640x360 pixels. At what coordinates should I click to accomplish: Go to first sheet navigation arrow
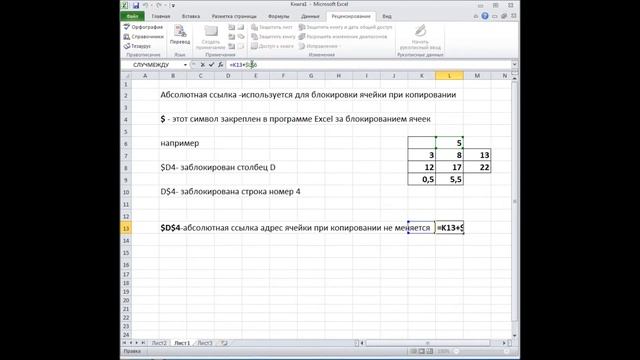point(124,343)
